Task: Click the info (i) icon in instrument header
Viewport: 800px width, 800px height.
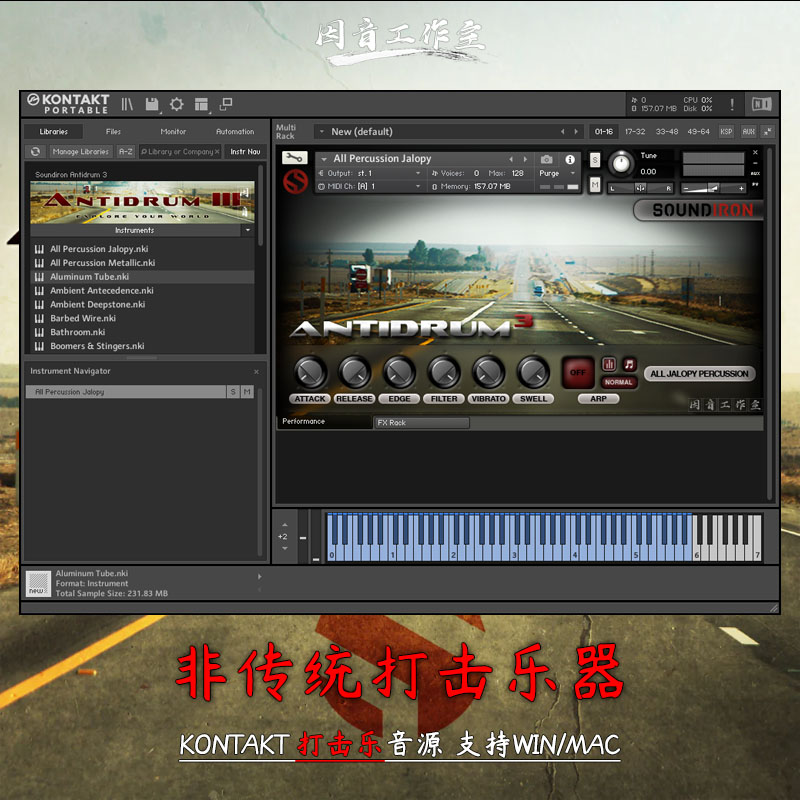Action: click(x=571, y=158)
